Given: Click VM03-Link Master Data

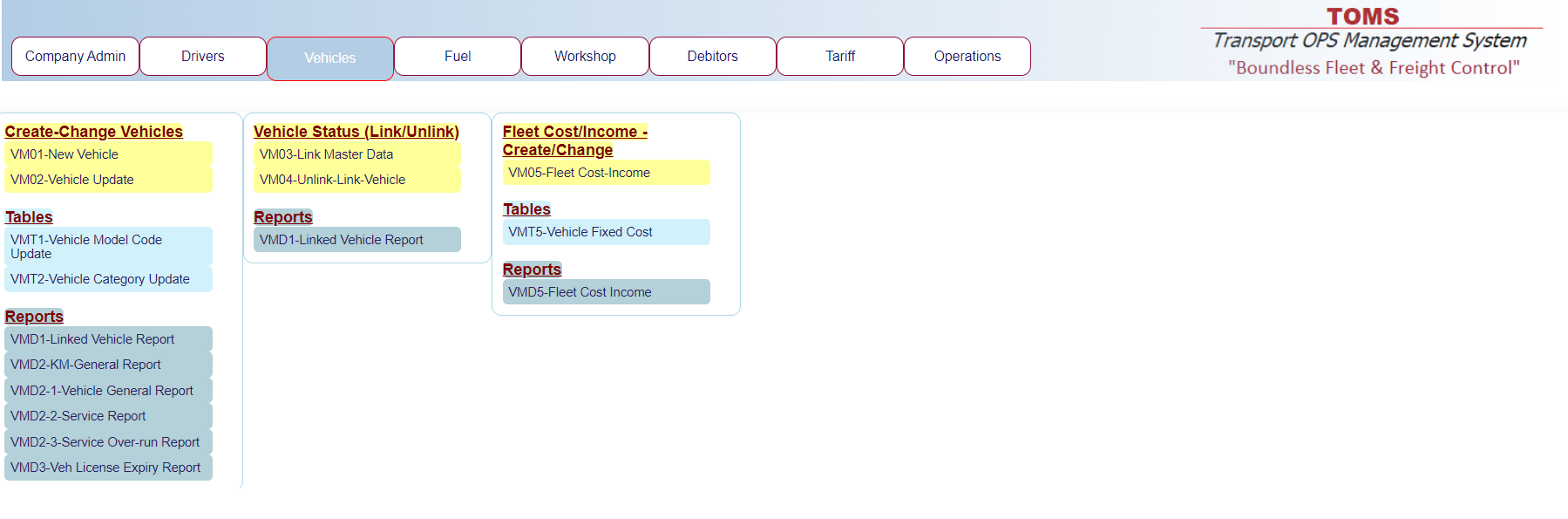Looking at the screenshot, I should 356,154.
